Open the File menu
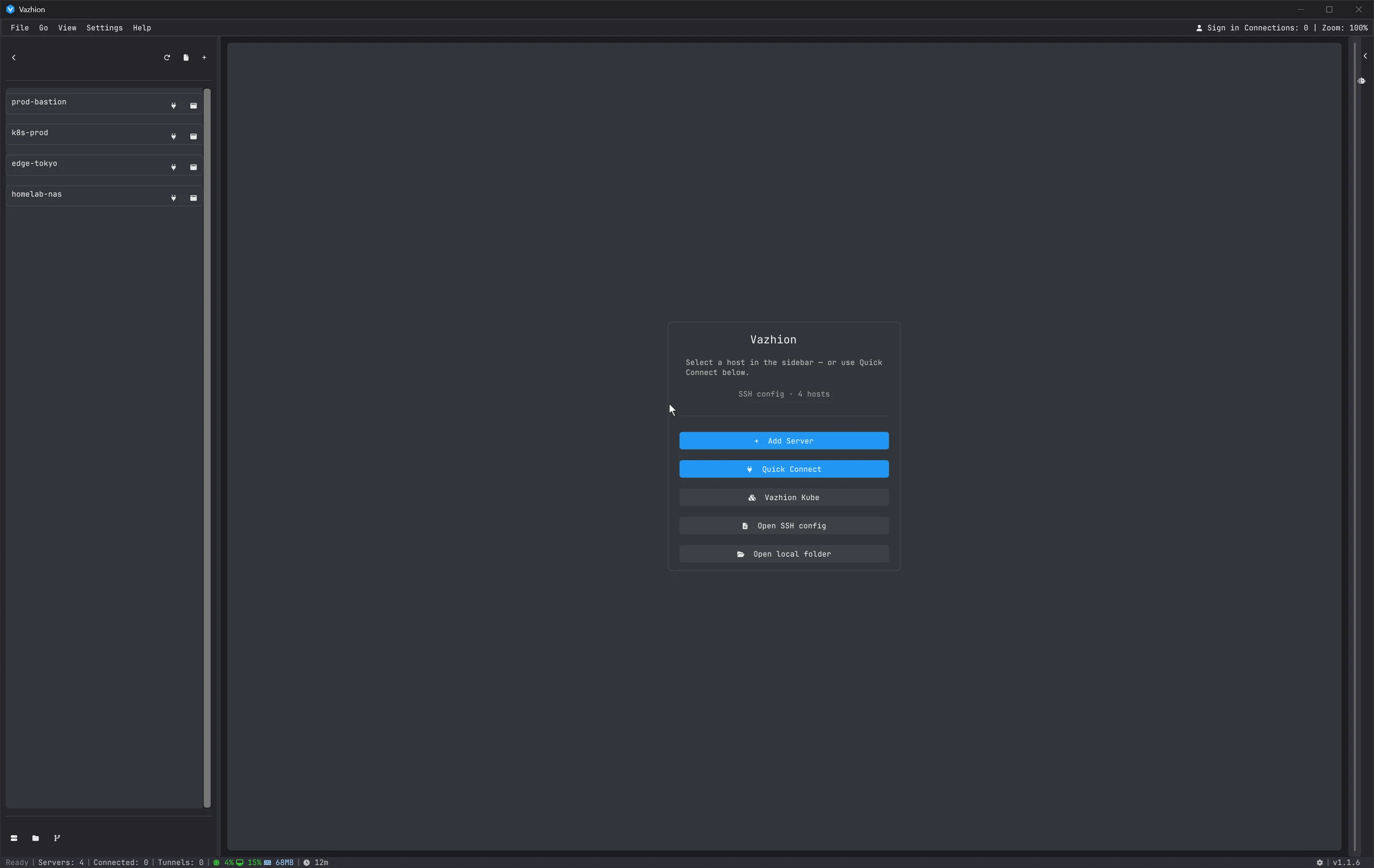 (x=19, y=27)
